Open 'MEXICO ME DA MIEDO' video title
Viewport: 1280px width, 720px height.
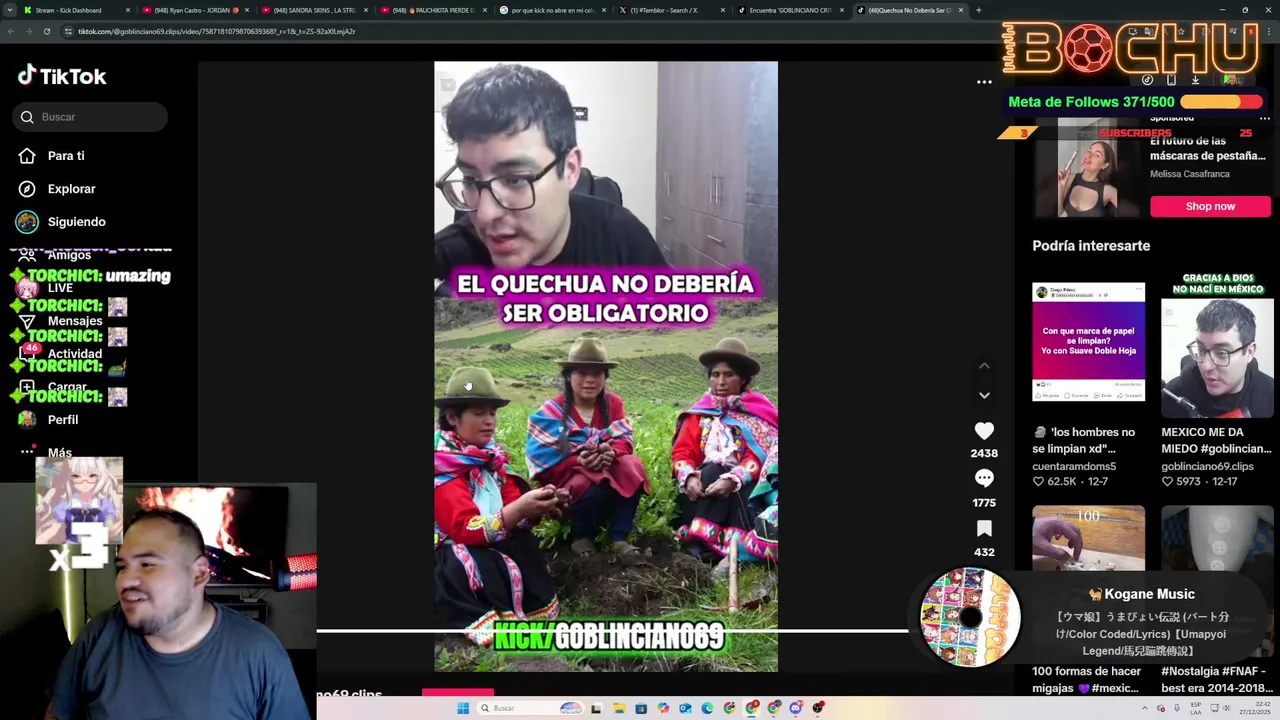click(1216, 440)
